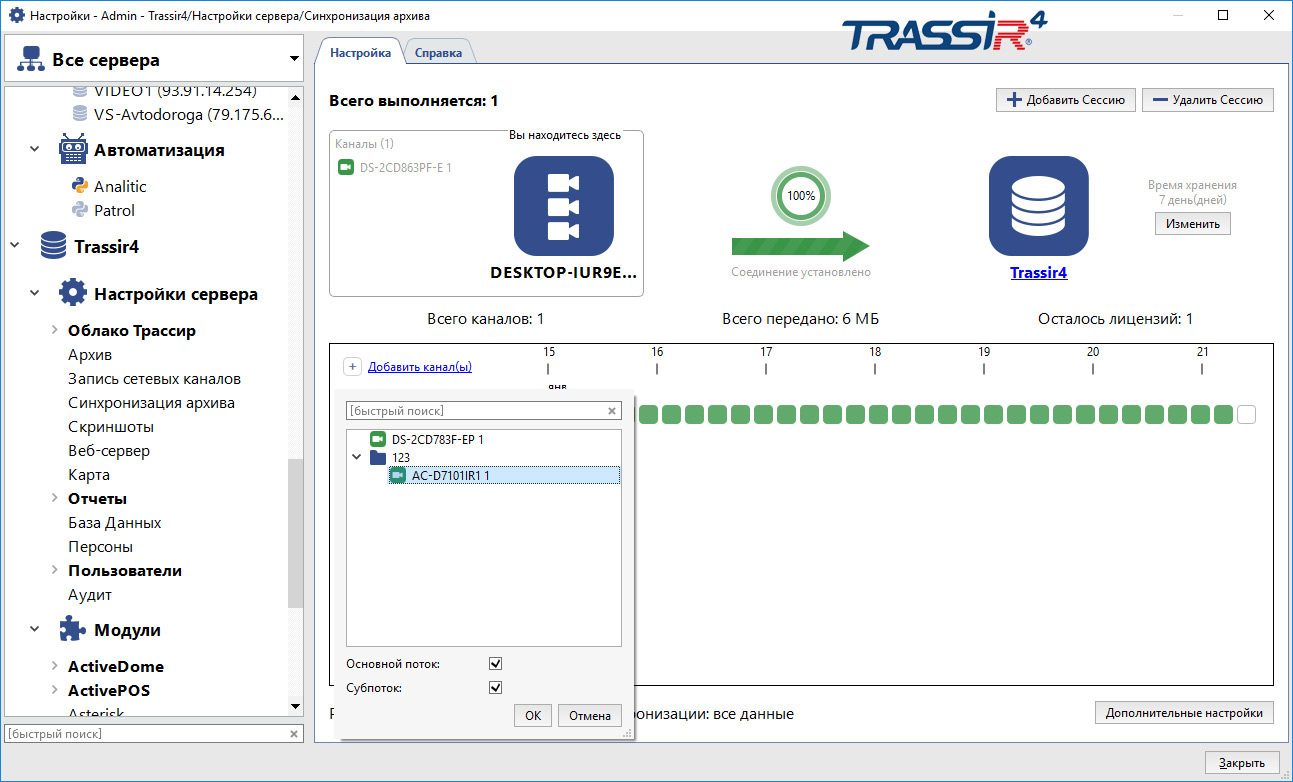Click the plus icon next to Добавить канал(ы)
This screenshot has height=782, width=1293.
352,366
